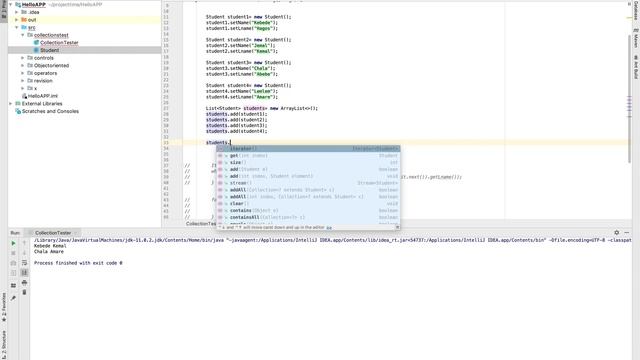Viewport: 640px width, 360px height.
Task: Toggle the pin tab icon in Run panel
Action: tap(13, 298)
